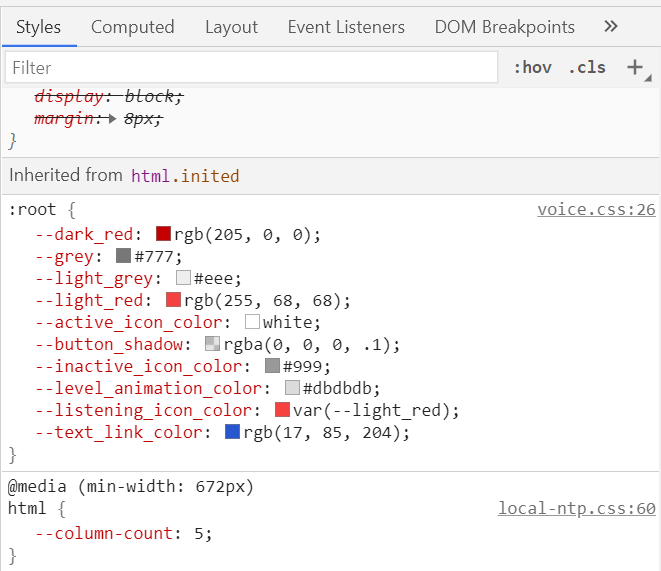Click the --column-count property name
This screenshot has width=661, height=571.
coord(104,533)
